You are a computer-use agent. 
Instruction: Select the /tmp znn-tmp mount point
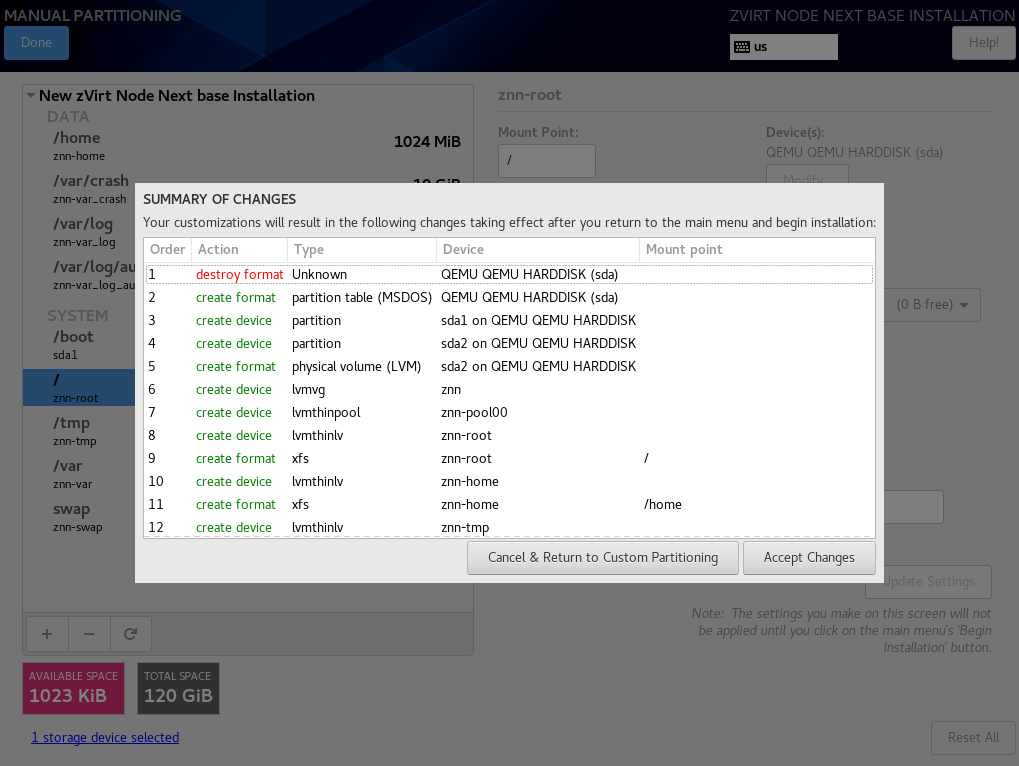[79, 431]
